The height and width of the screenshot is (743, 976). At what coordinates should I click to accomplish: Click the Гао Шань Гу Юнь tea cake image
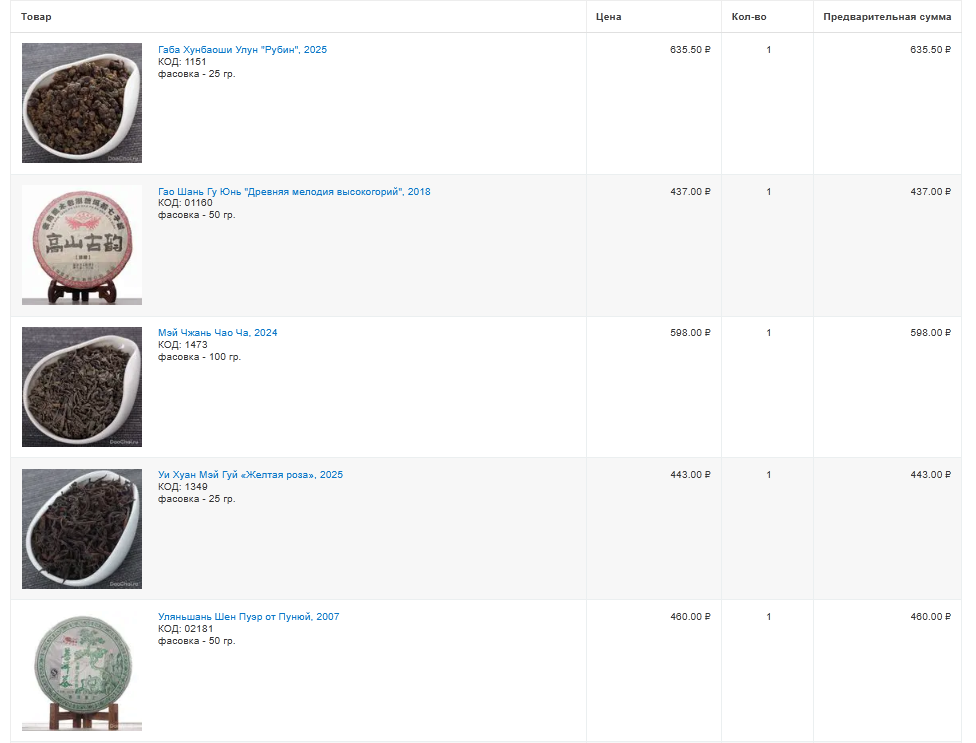tap(82, 245)
